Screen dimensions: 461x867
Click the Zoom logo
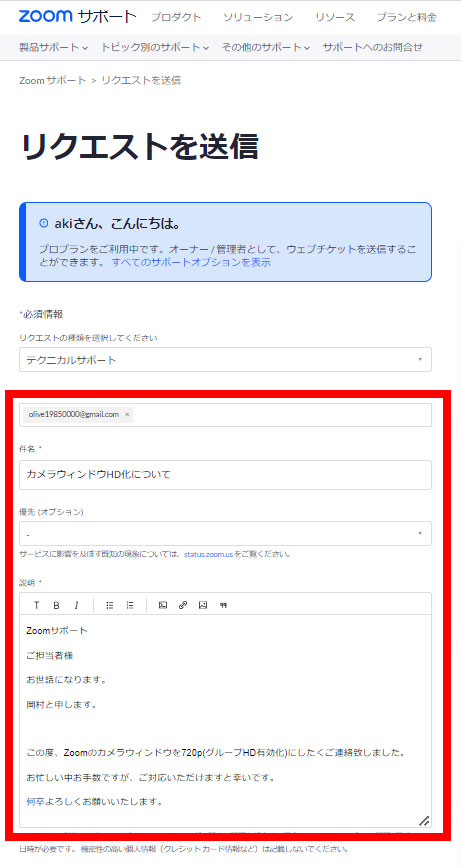coord(45,16)
